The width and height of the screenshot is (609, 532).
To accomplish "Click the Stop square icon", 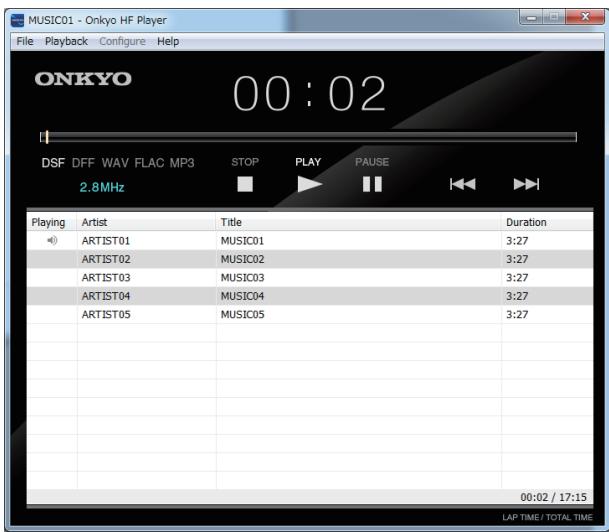I will pos(245,184).
